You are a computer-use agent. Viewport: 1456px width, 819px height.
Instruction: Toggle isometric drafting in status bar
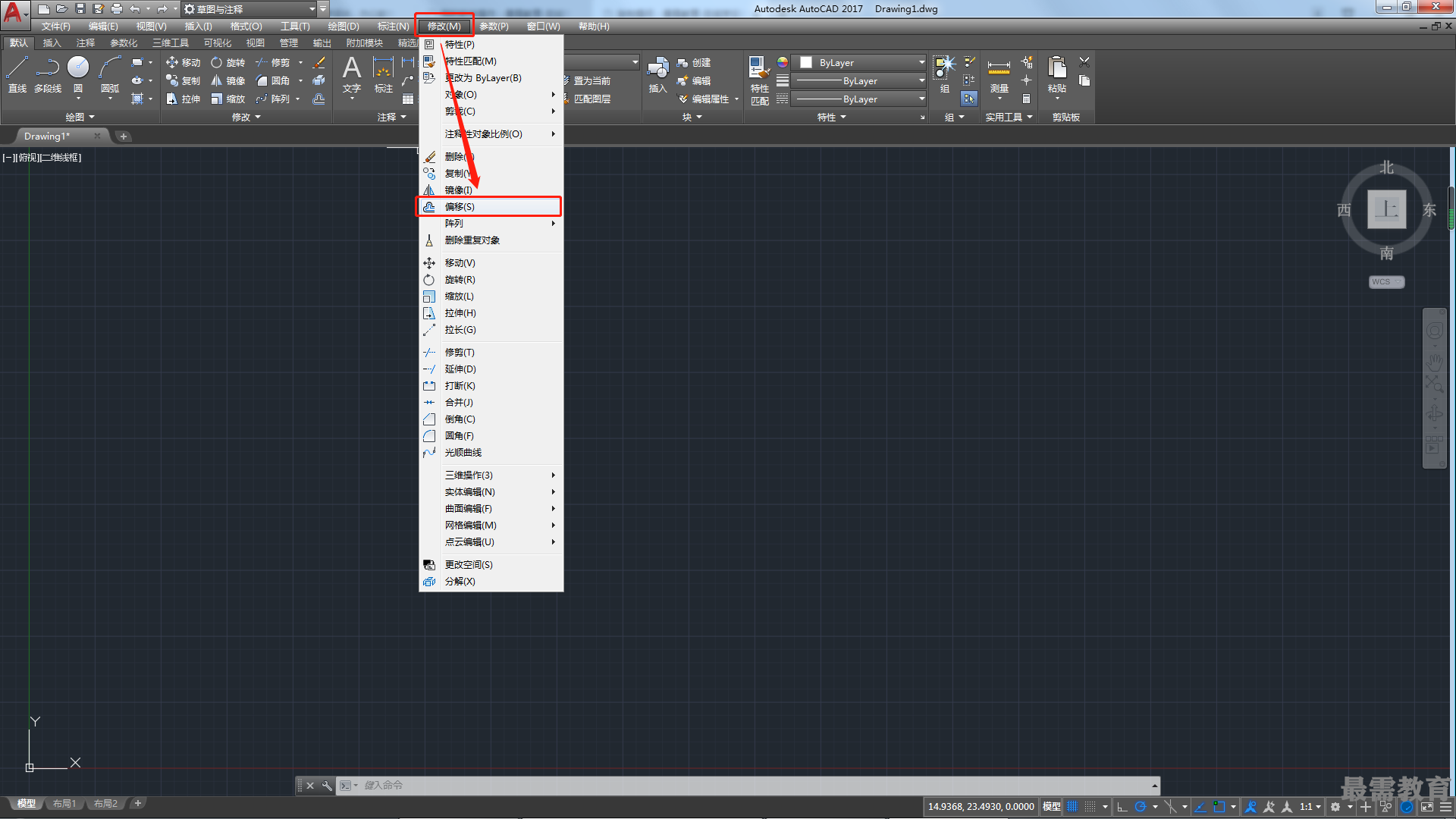[x=1170, y=807]
